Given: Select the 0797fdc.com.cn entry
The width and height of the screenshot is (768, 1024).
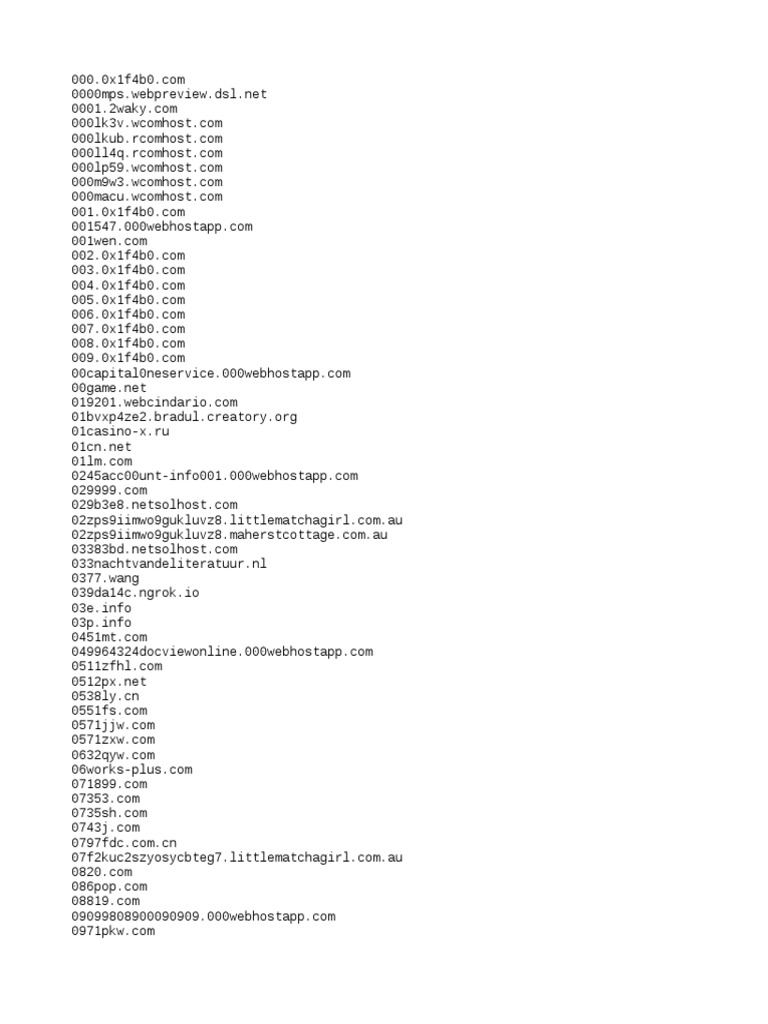Looking at the screenshot, I should (x=124, y=843).
